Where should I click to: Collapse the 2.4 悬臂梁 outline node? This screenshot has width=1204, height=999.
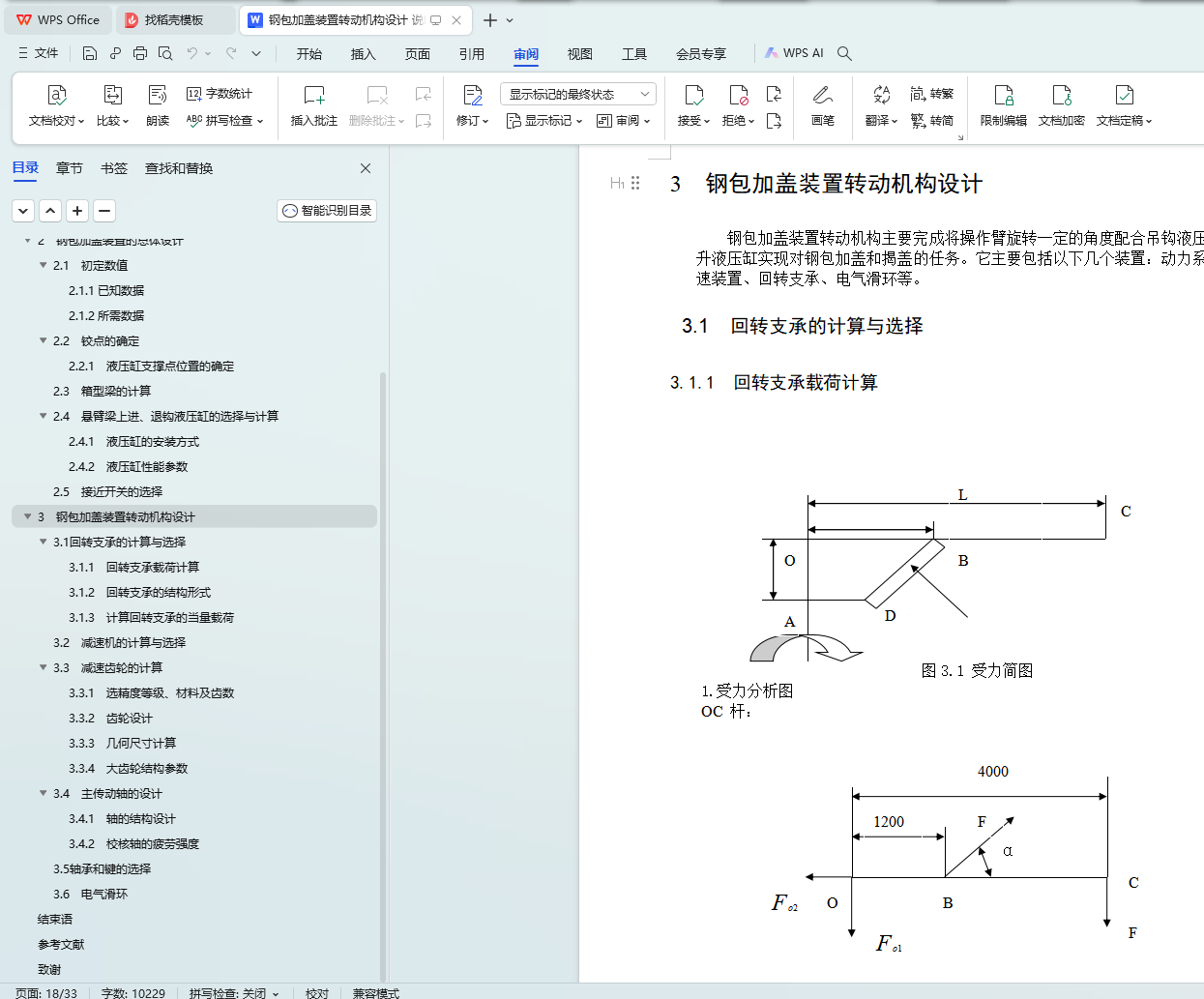click(x=43, y=416)
